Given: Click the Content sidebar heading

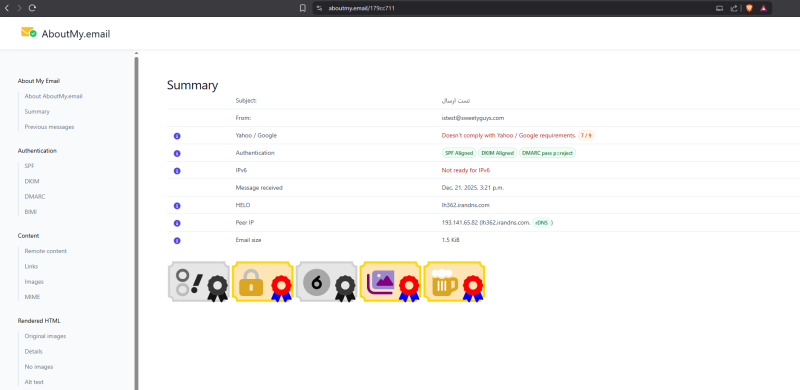Looking at the screenshot, I should click(x=29, y=236).
